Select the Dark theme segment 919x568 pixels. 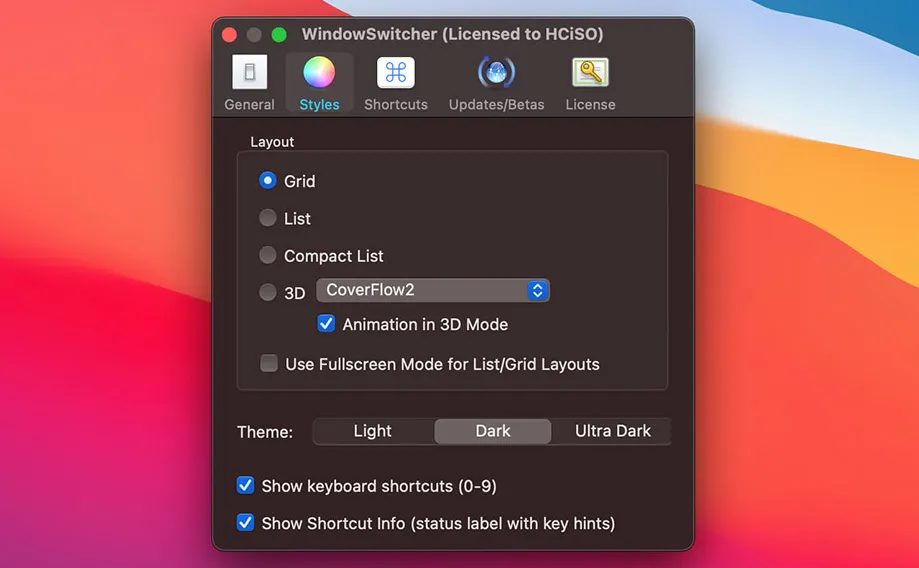[x=492, y=431]
